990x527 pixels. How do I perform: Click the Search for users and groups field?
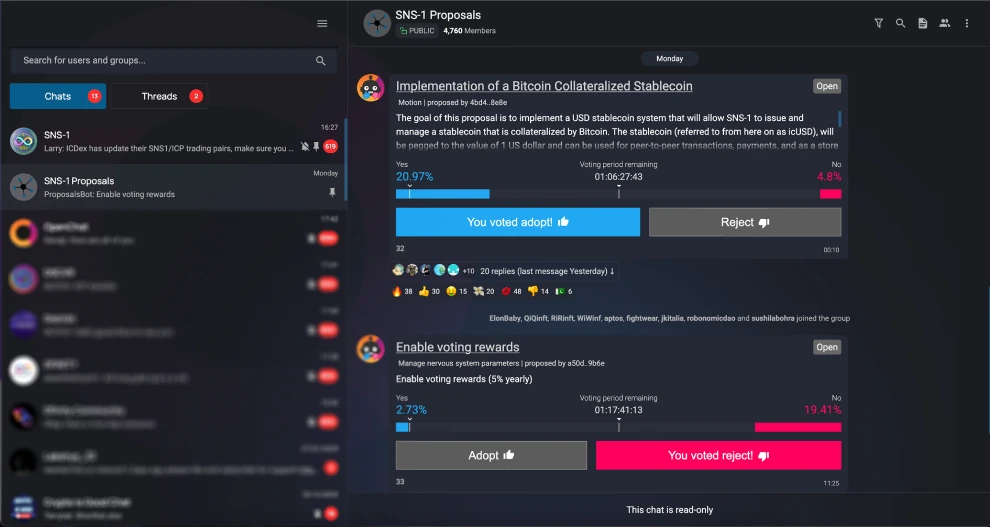[165, 61]
